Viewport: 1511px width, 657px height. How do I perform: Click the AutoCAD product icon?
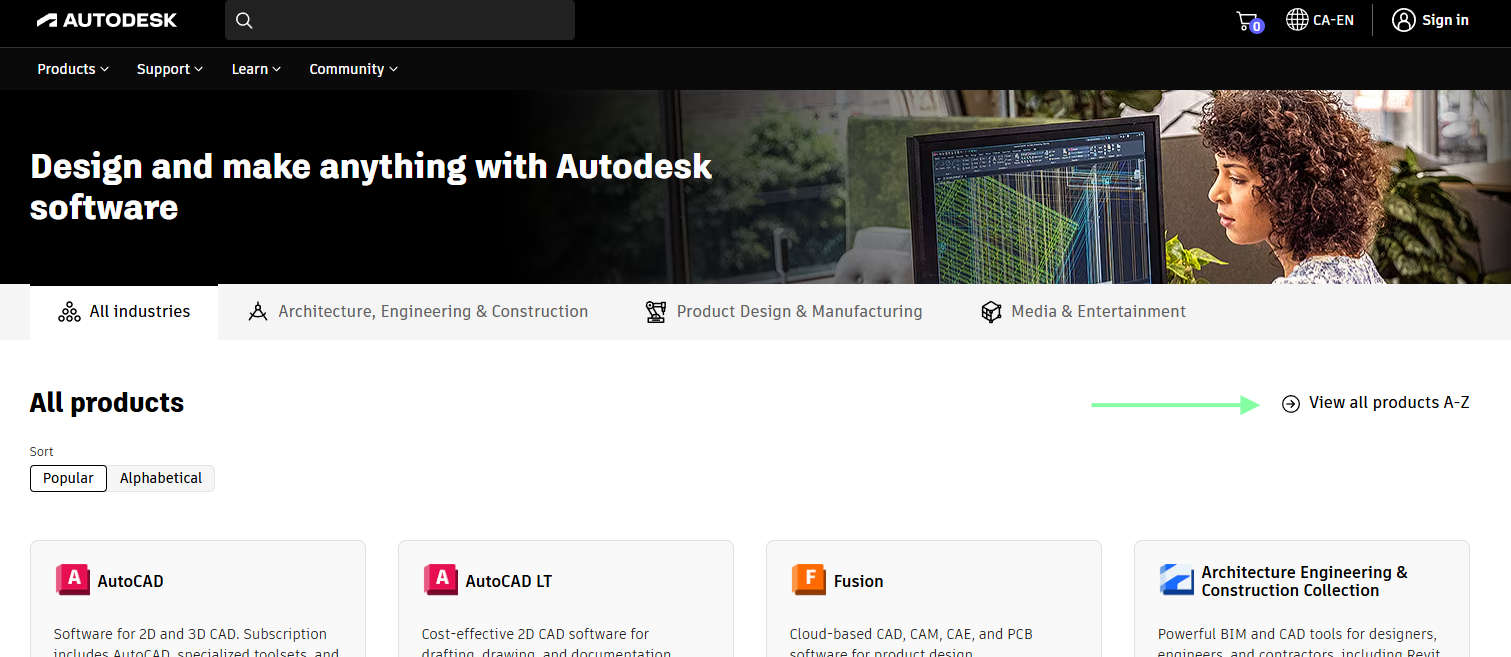[x=73, y=580]
